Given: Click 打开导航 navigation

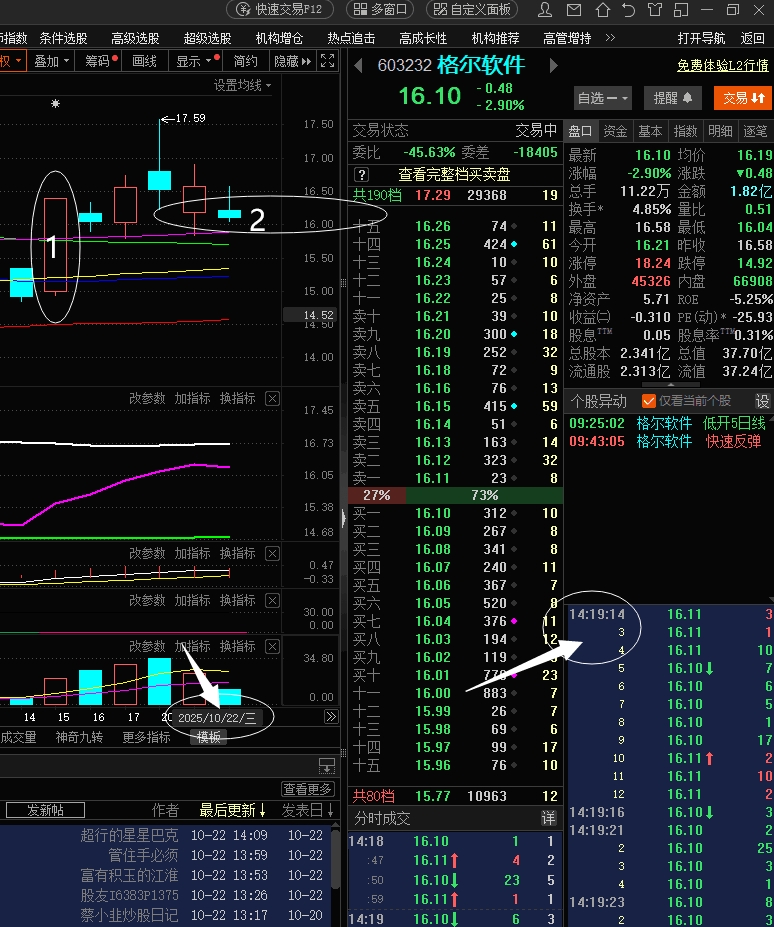Looking at the screenshot, I should click(x=701, y=38).
